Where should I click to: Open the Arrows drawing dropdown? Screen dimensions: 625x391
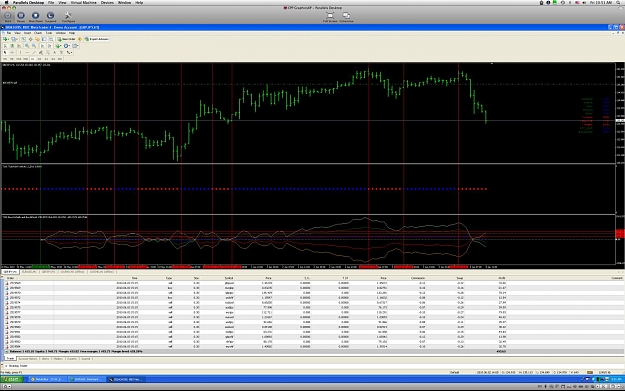(69, 53)
